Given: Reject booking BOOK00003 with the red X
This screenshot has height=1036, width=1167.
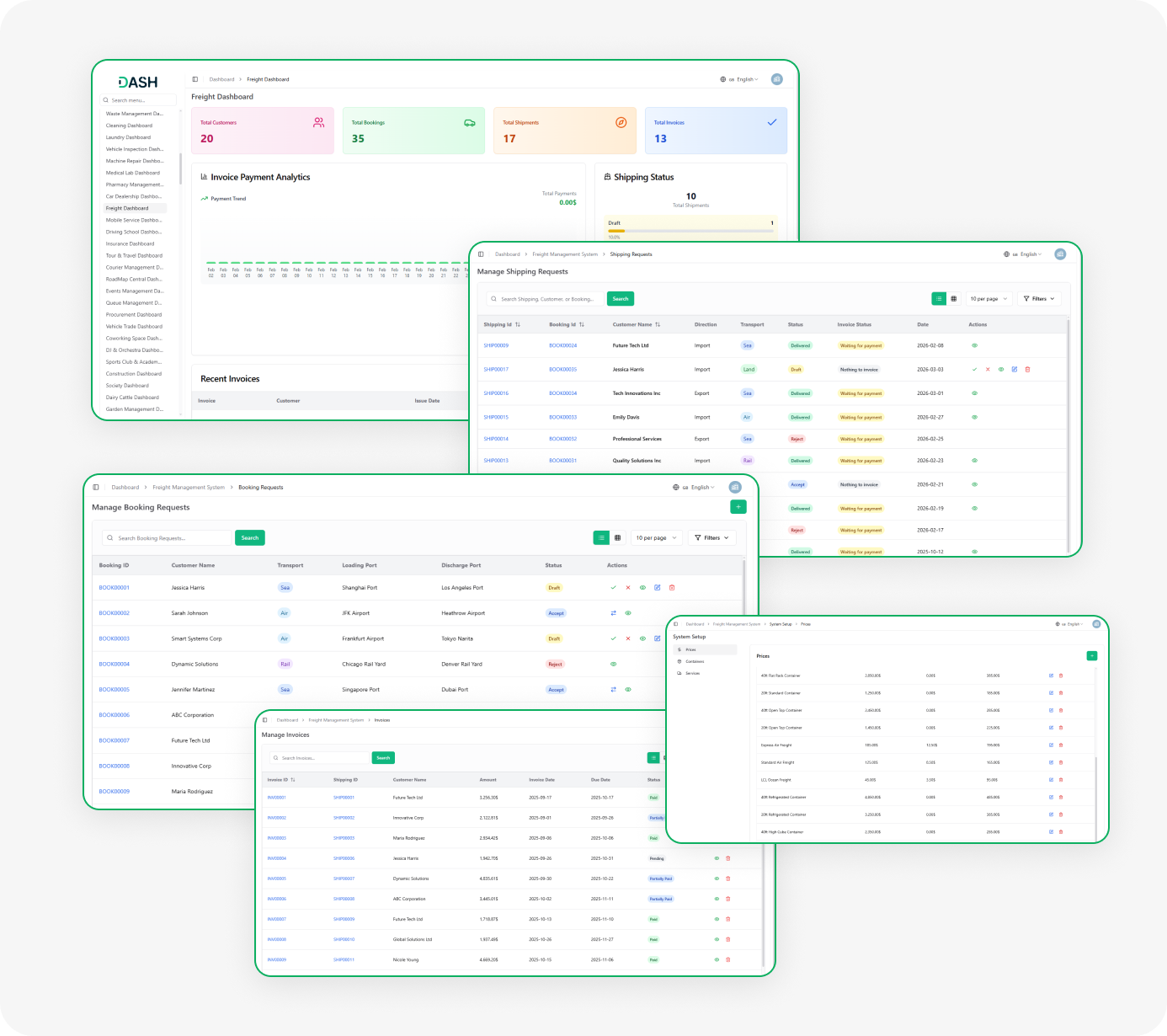Looking at the screenshot, I should pyautogui.click(x=628, y=638).
